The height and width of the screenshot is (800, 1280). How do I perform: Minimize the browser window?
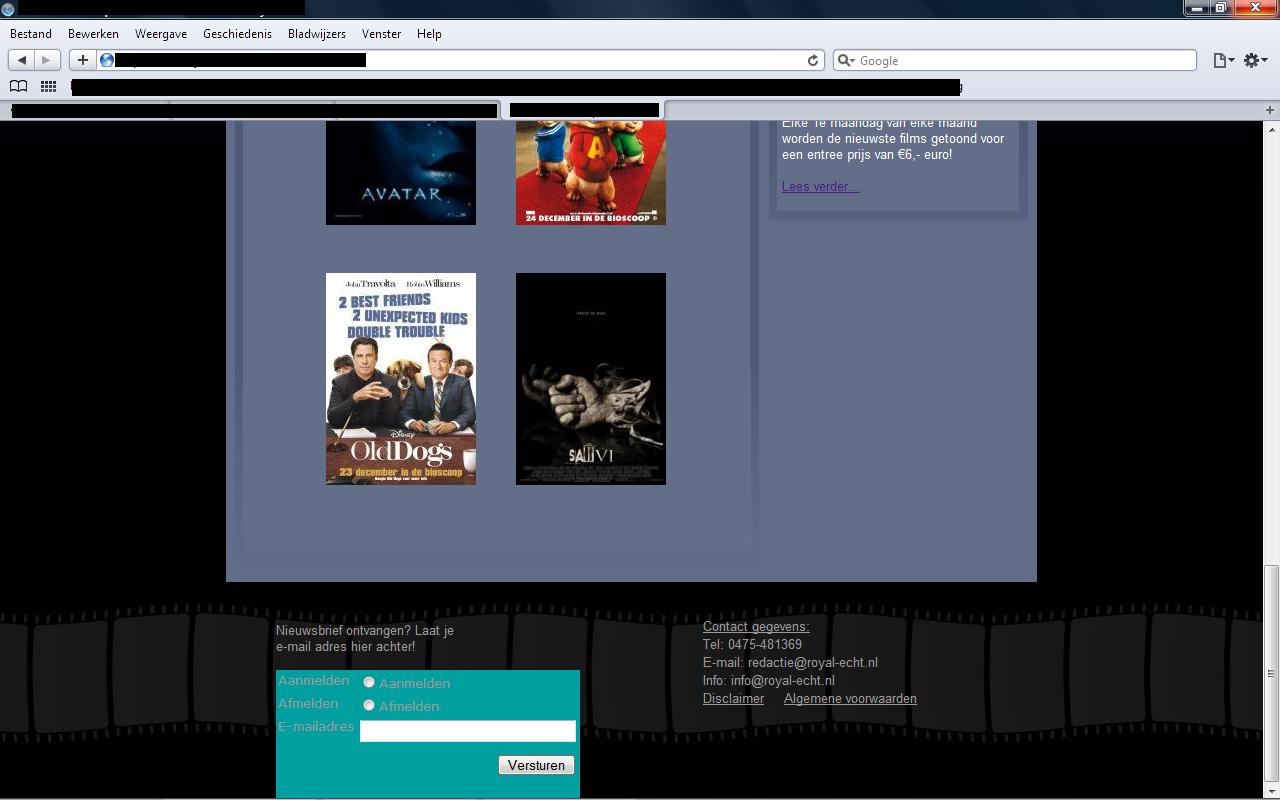[1197, 8]
